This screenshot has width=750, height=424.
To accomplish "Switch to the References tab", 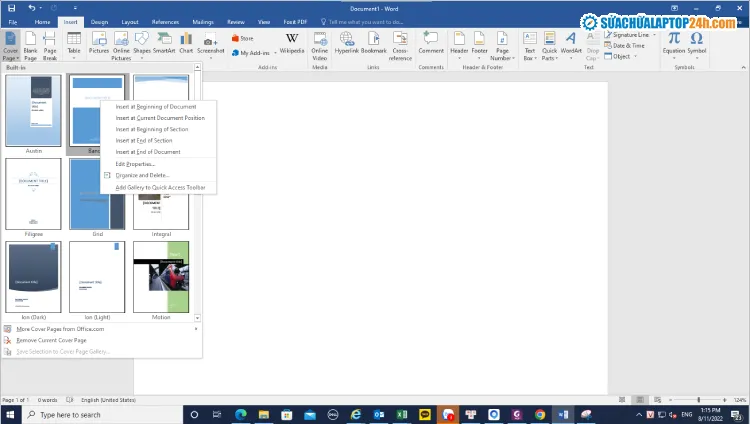I will pos(165,22).
